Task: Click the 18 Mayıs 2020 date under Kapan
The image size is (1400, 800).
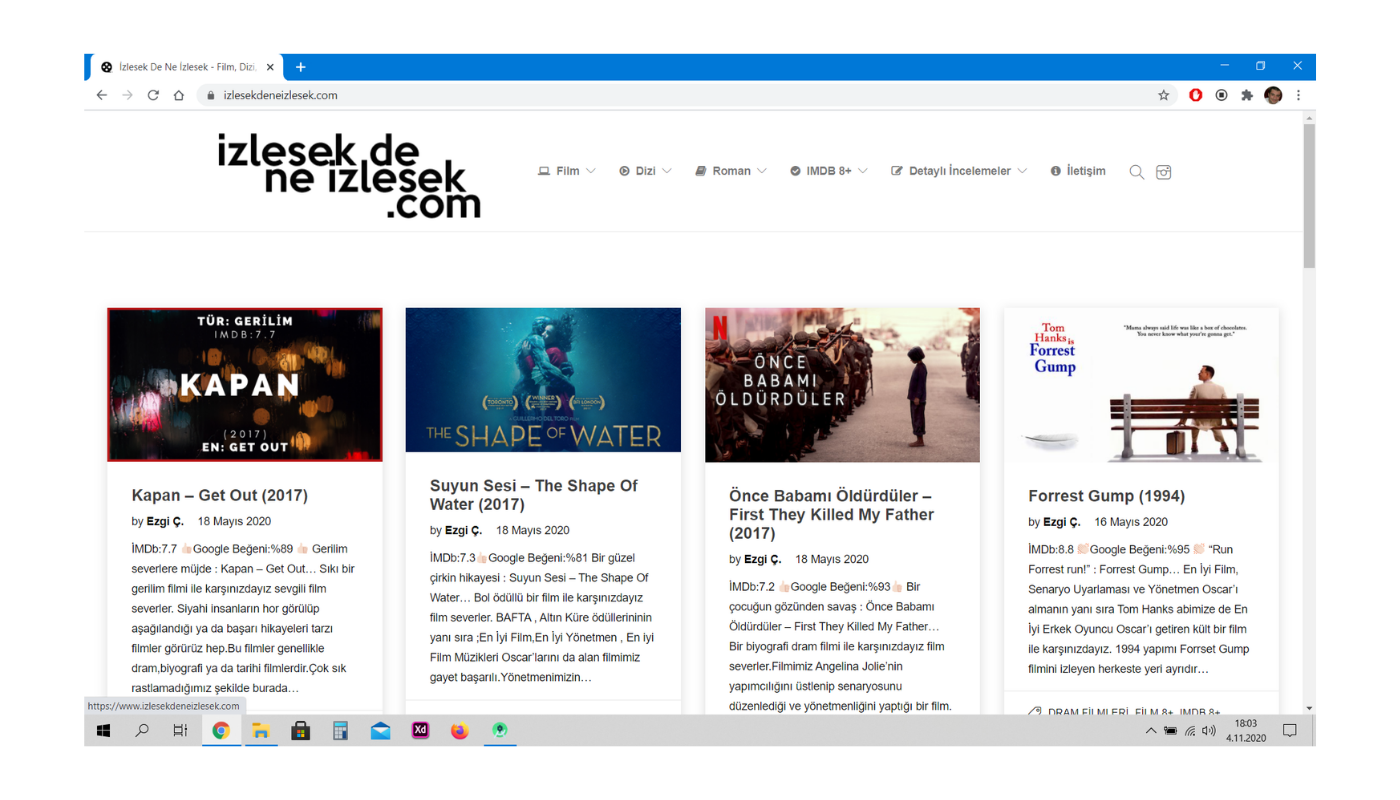Action: click(234, 521)
